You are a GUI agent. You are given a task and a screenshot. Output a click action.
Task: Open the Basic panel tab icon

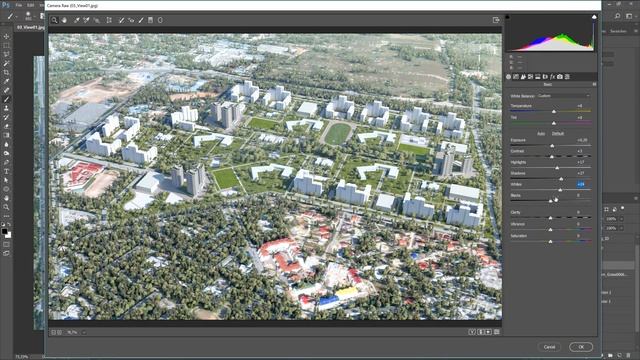(509, 77)
